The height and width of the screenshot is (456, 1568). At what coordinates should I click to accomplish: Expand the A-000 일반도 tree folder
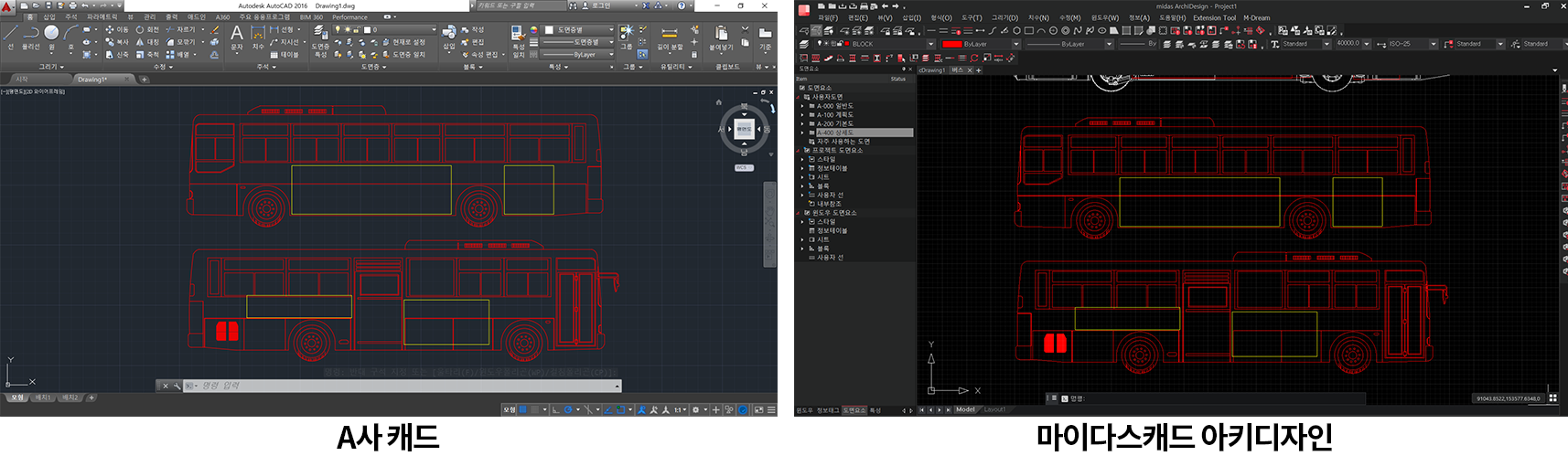802,106
